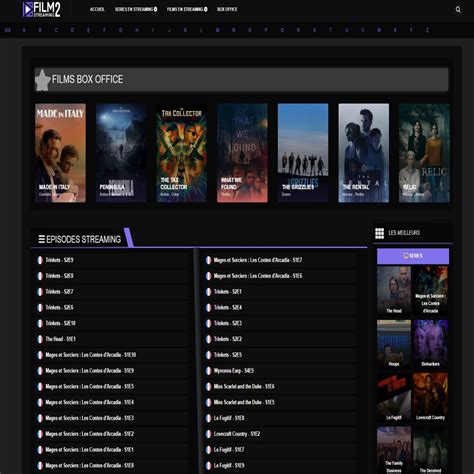Image resolution: width=474 pixels, height=474 pixels.
Task: Open Lovecraft Country sidebar thumbnail
Action: [x=430, y=397]
